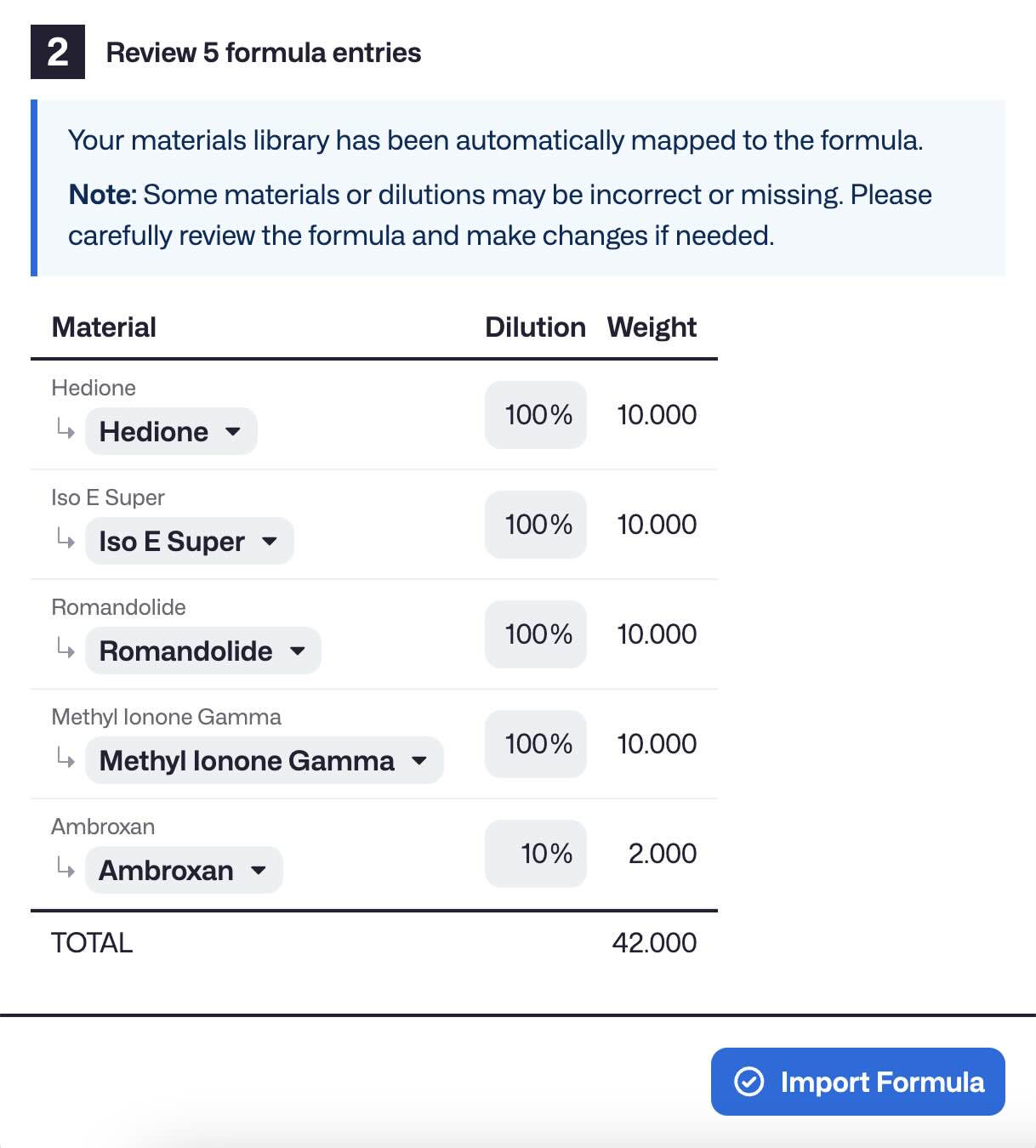Image resolution: width=1036 pixels, height=1148 pixels.
Task: Open the Iso E Super material mapping dropdown
Action: (x=188, y=541)
